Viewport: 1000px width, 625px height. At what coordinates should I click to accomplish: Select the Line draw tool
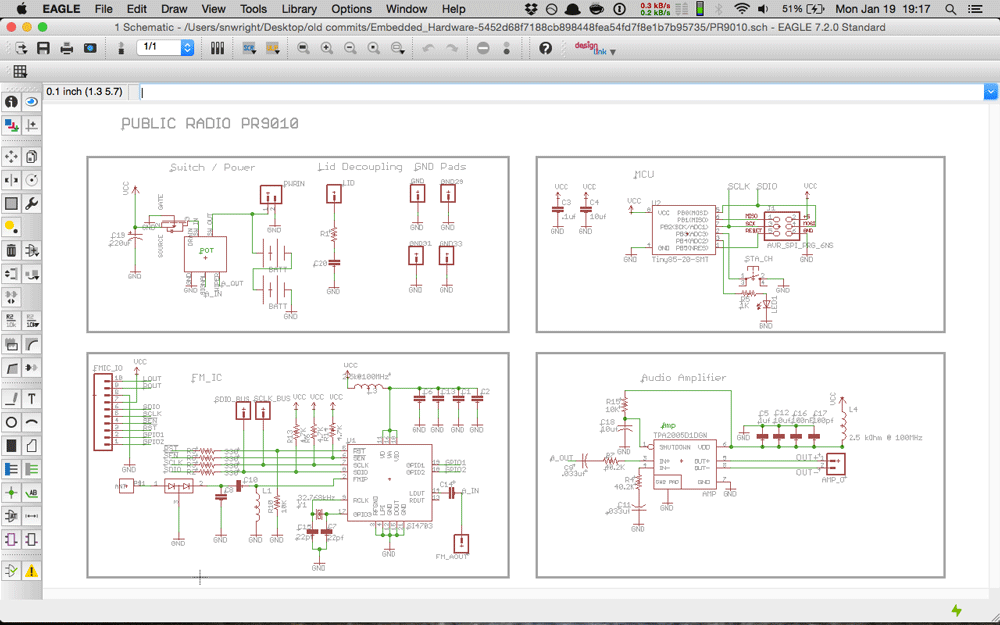click(11, 399)
